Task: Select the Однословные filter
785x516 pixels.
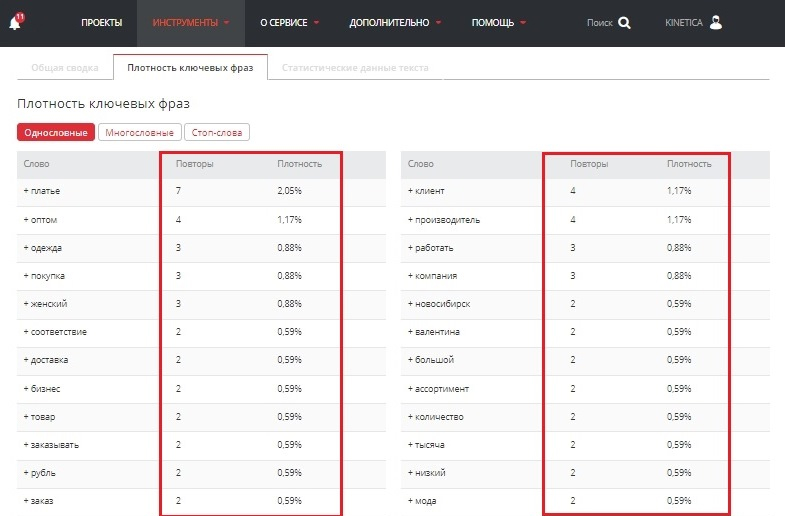Action: pos(56,132)
